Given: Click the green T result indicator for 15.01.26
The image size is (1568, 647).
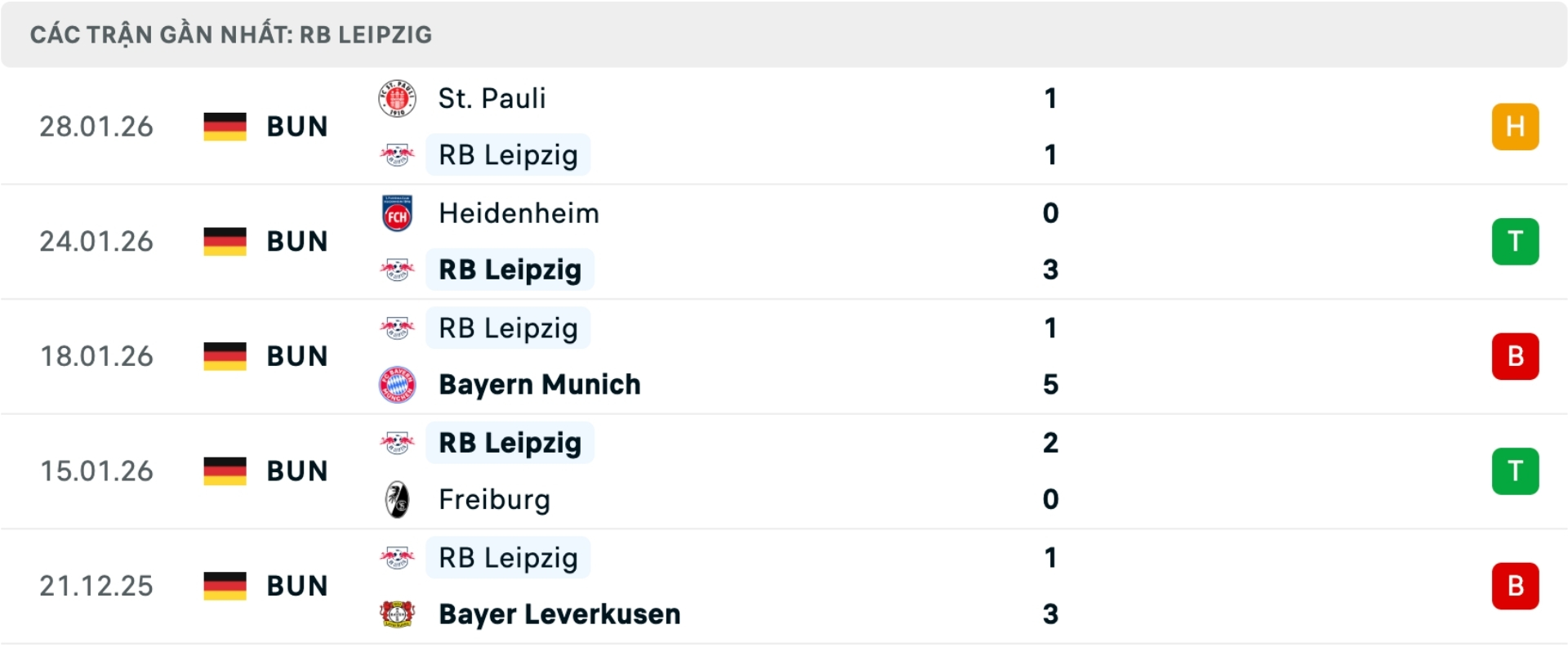Looking at the screenshot, I should point(1516,471).
